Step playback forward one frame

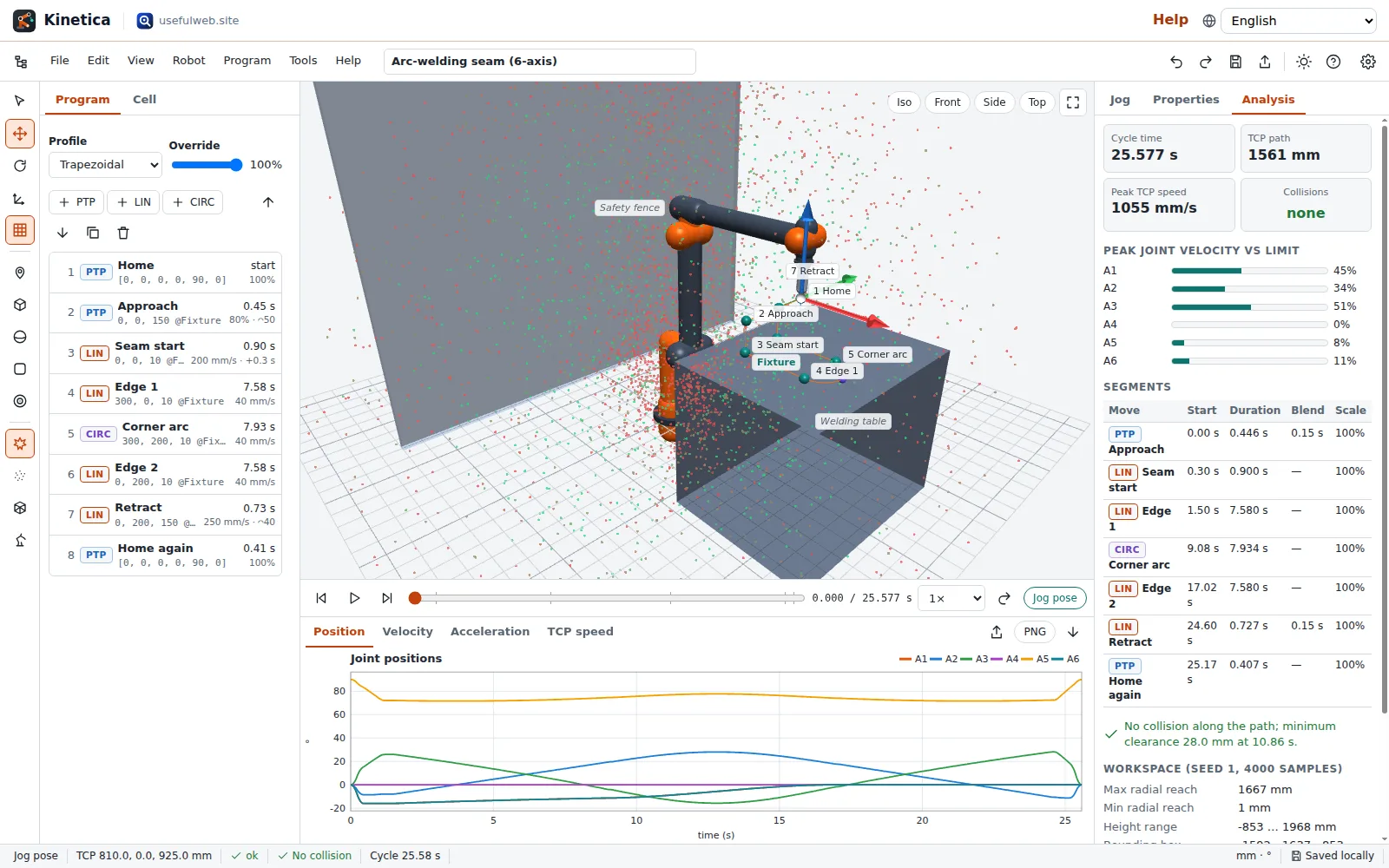pos(387,598)
